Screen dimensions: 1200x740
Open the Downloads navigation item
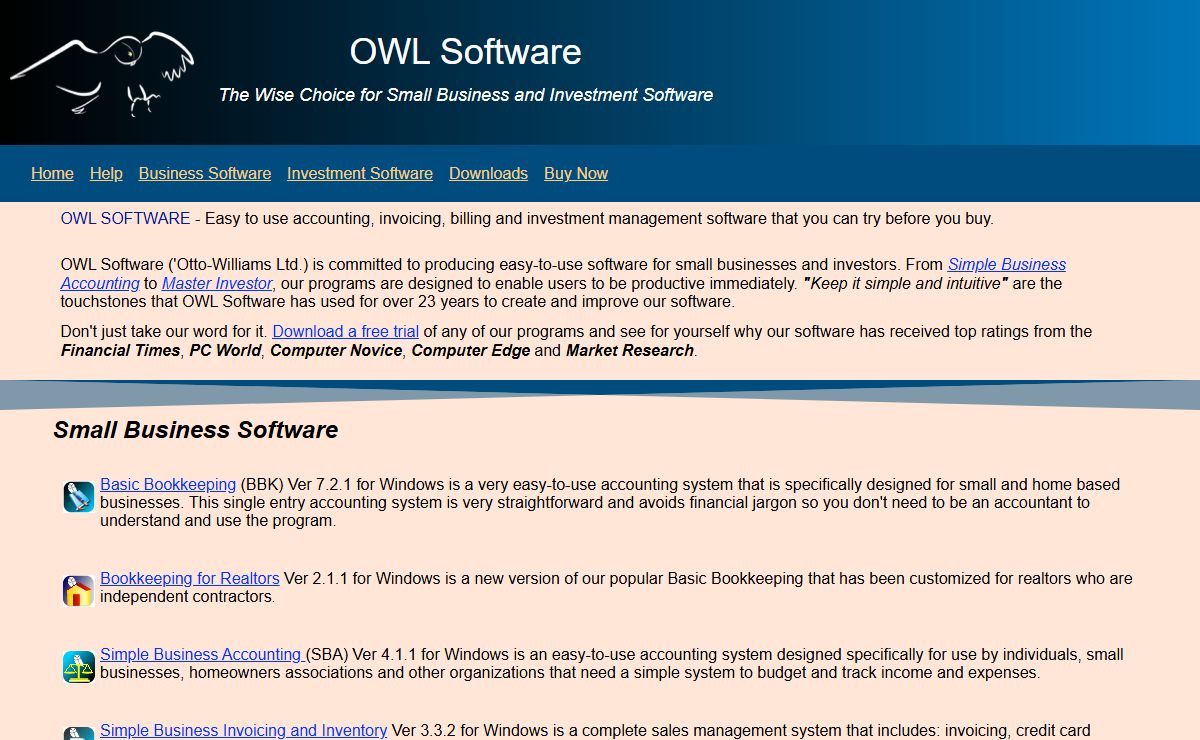488,173
